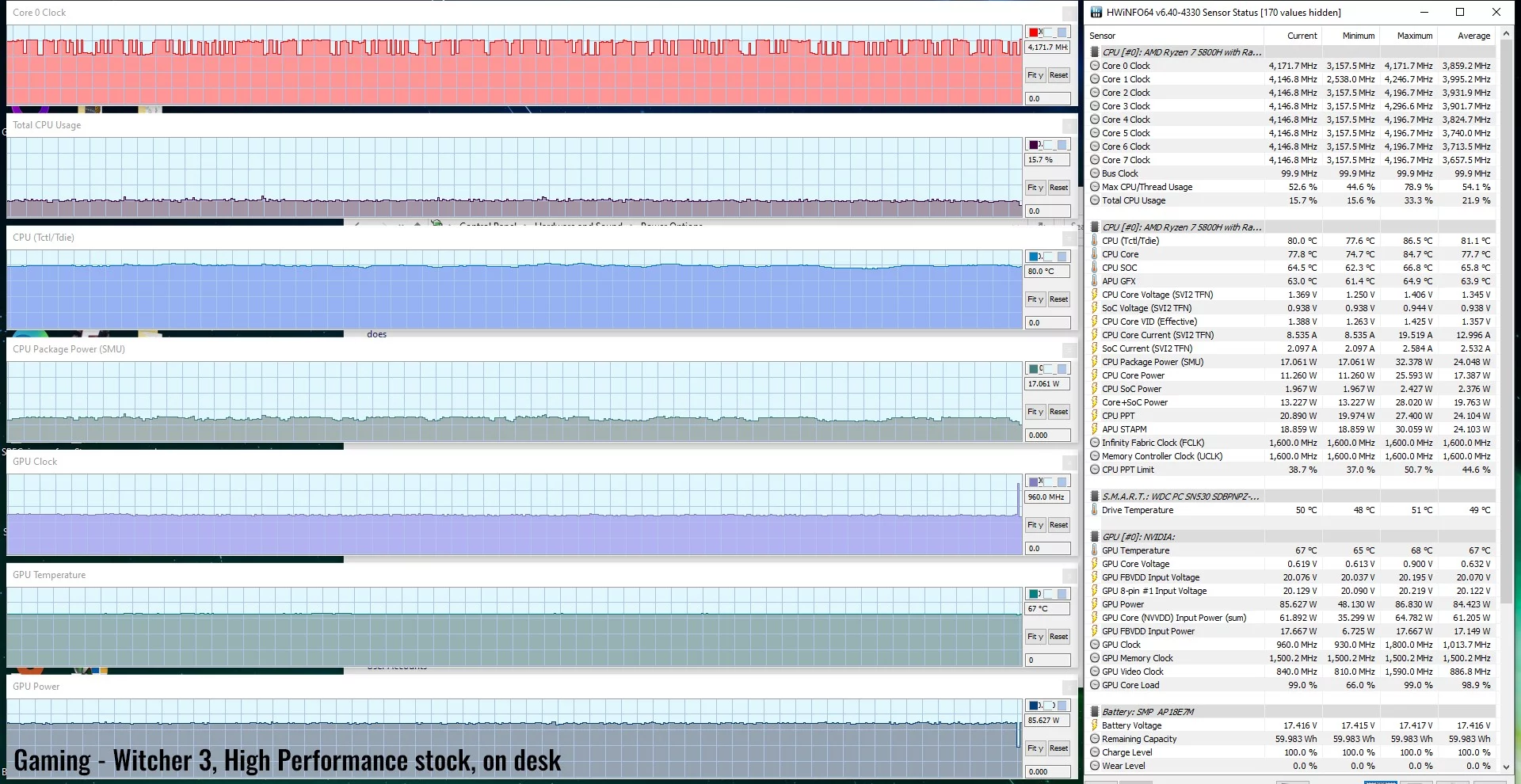The width and height of the screenshot is (1521, 784).
Task: Click the Core 0 Clock sensor icon
Action: click(x=1093, y=66)
